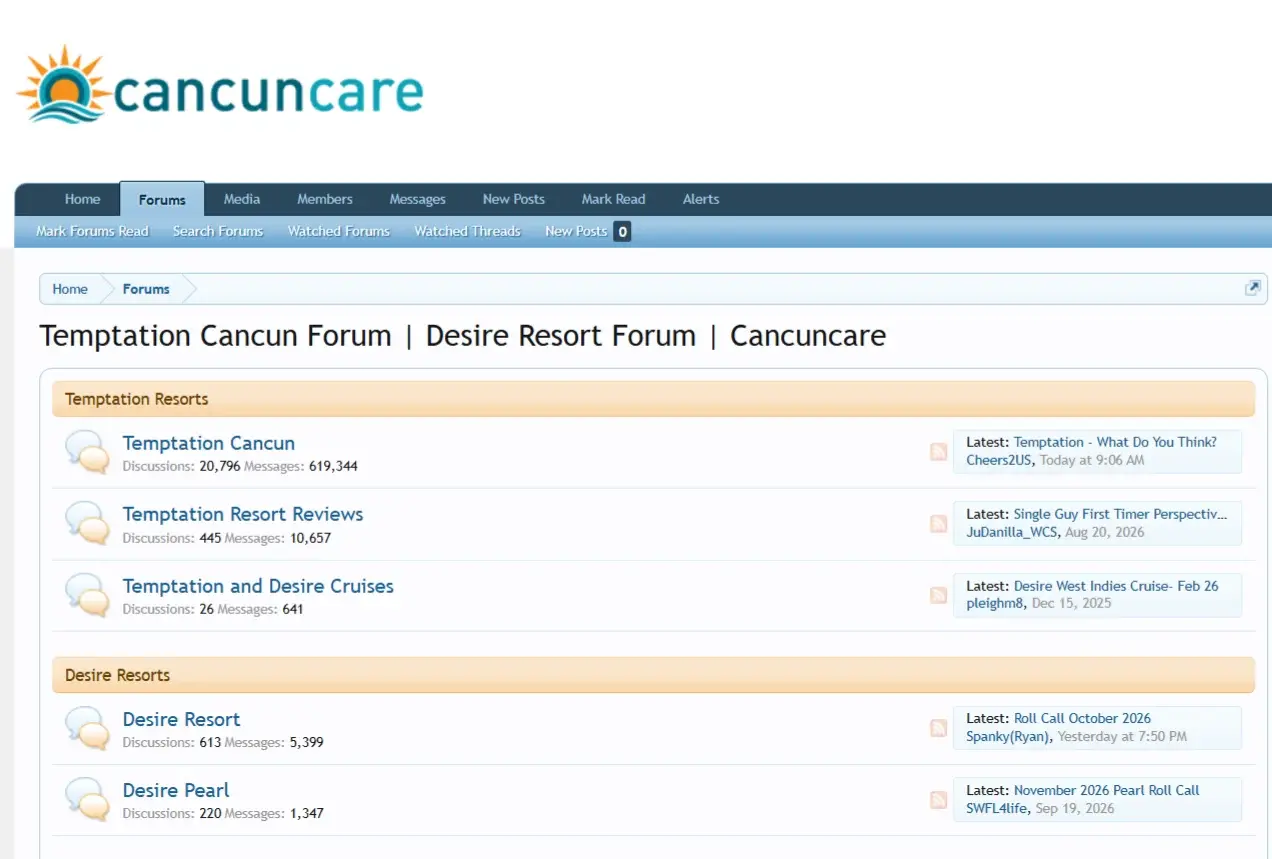Open RSS feed for Temptation Resort Reviews

point(938,524)
